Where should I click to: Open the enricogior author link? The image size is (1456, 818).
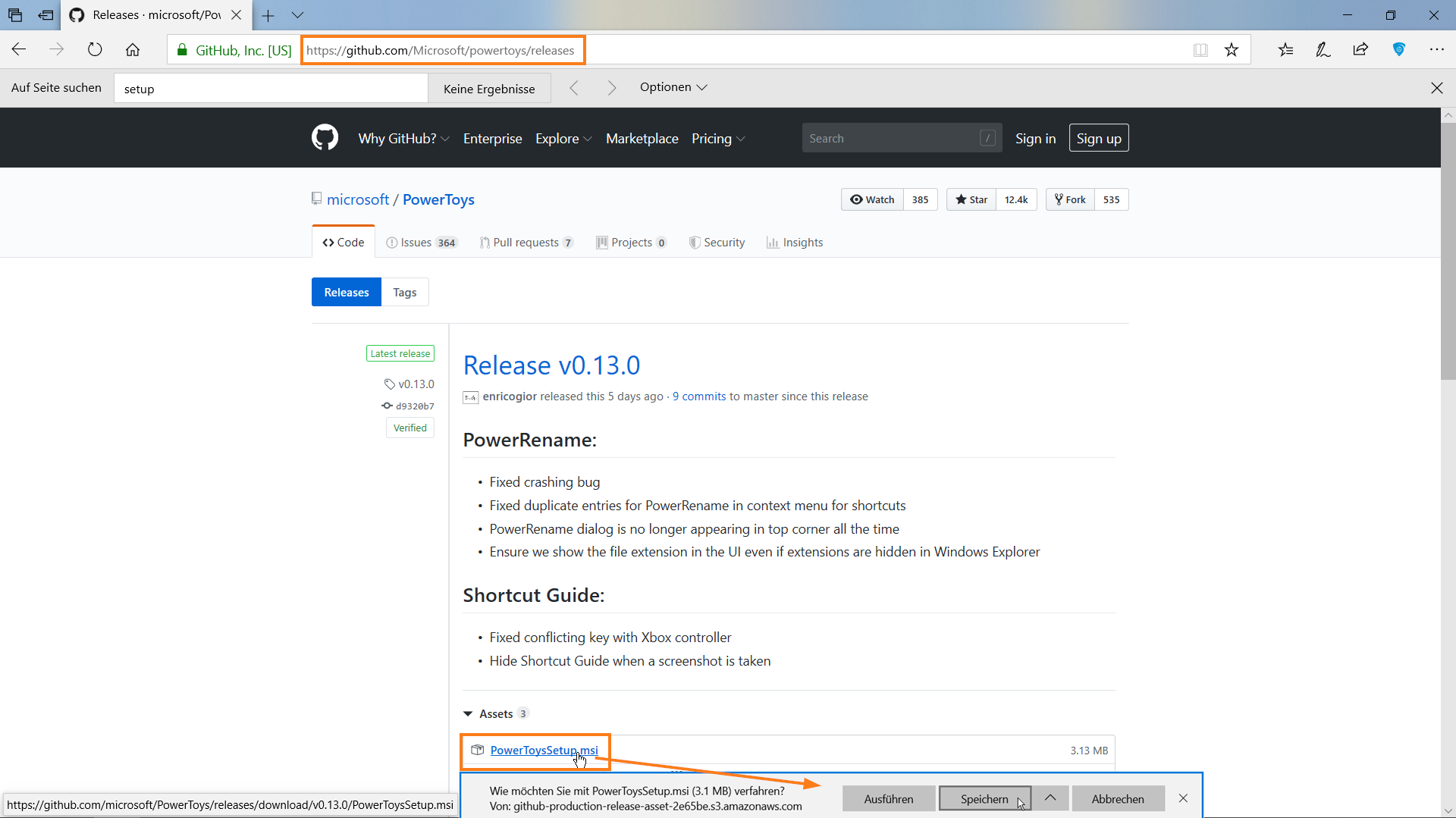[510, 396]
